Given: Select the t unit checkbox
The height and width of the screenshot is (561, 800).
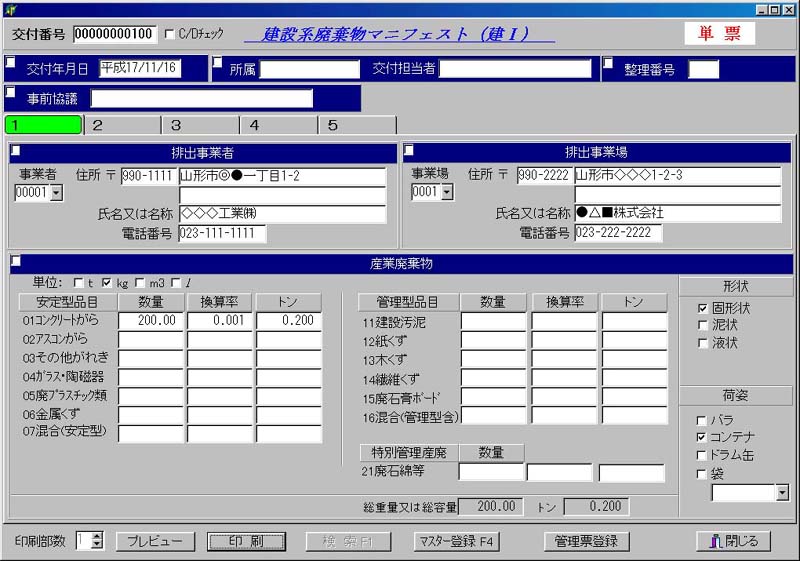Looking at the screenshot, I should [78, 283].
